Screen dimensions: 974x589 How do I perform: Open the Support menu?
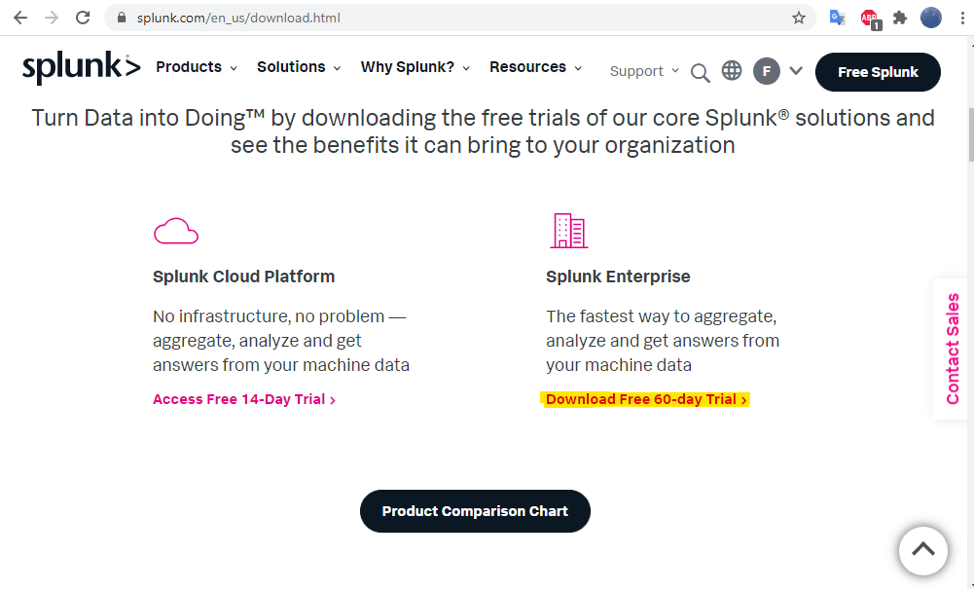pyautogui.click(x=644, y=71)
